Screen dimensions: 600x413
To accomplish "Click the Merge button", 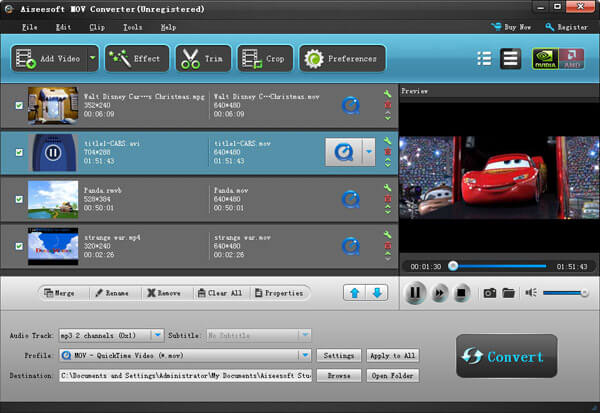I will click(60, 293).
